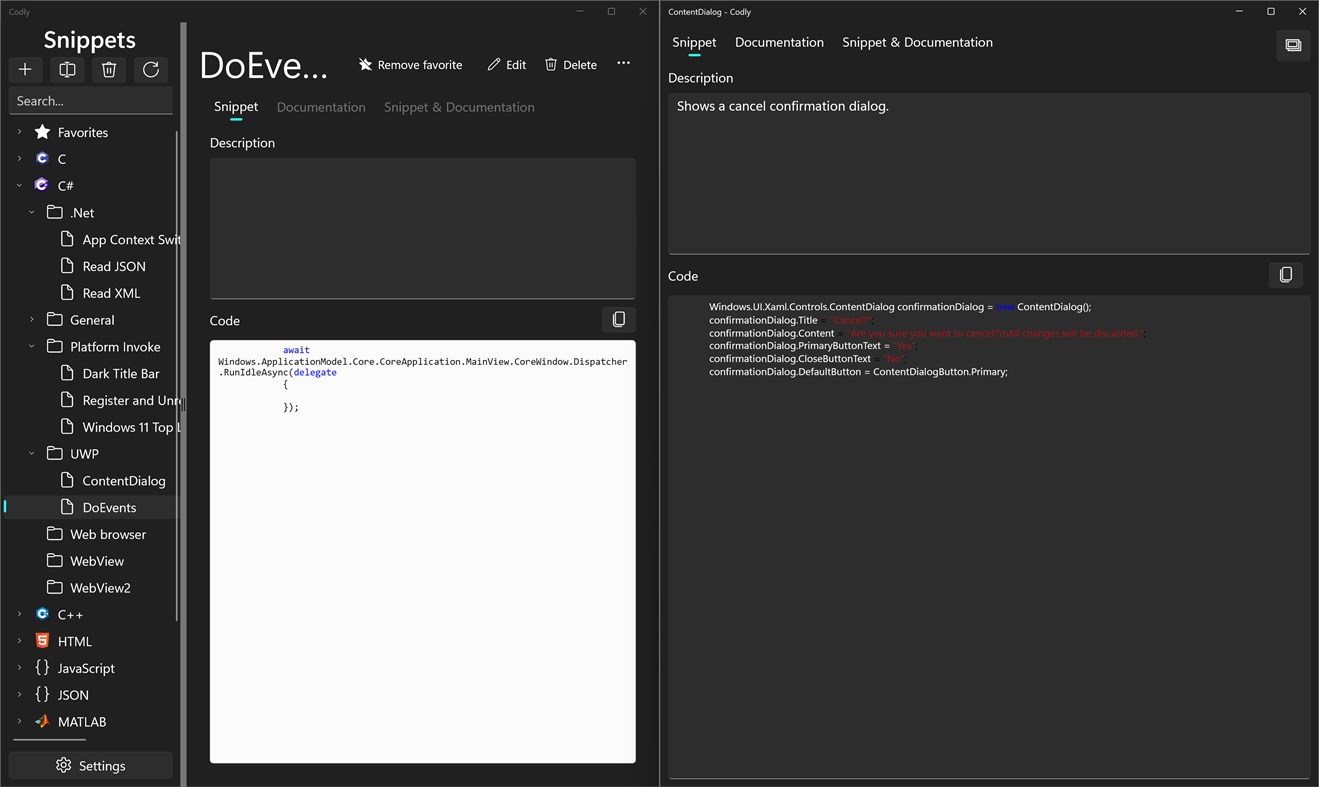Click the JSON braces icon
This screenshot has width=1319, height=787.
pos(42,694)
